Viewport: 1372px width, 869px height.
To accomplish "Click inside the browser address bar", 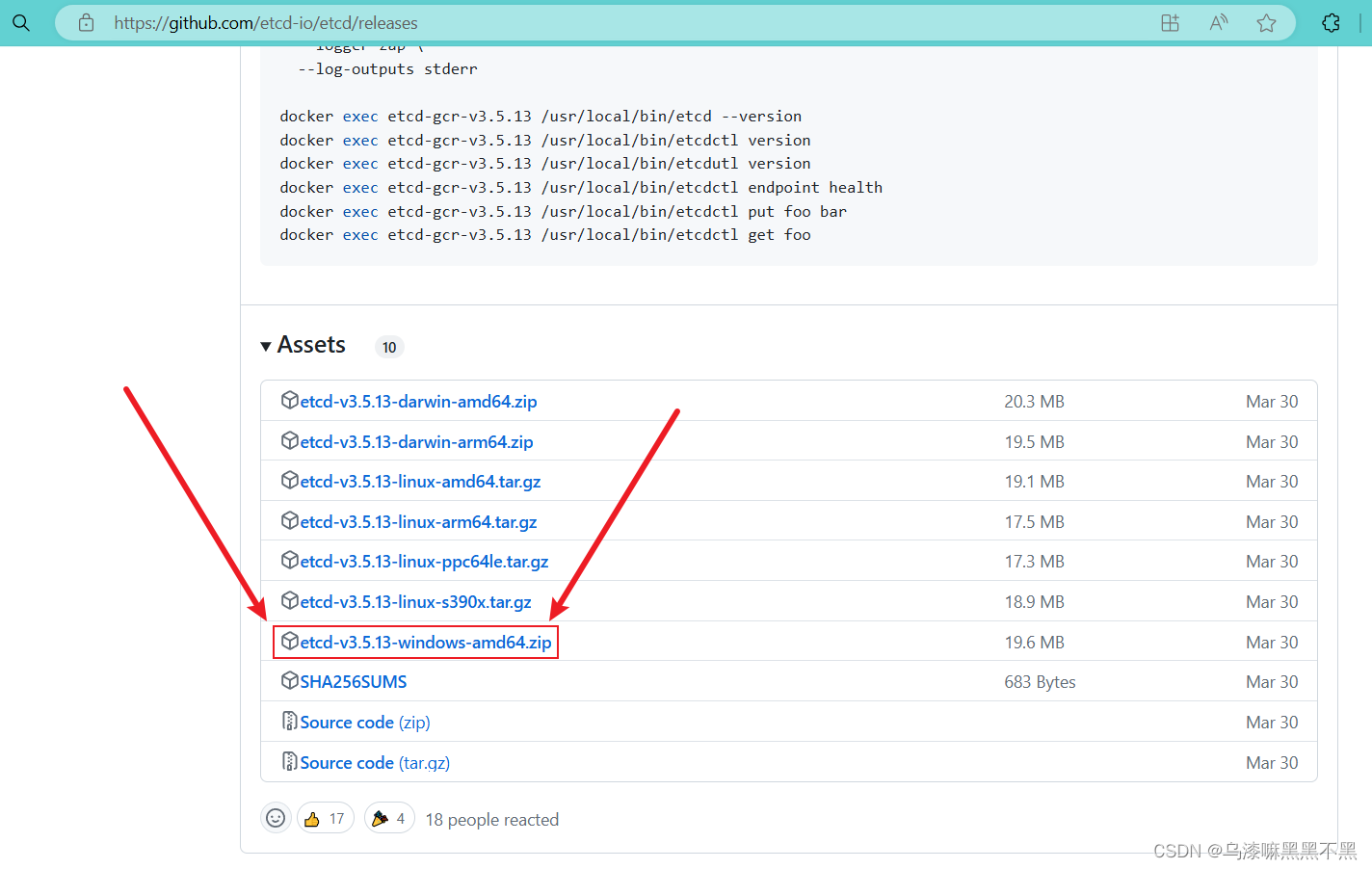I will pyautogui.click(x=578, y=22).
